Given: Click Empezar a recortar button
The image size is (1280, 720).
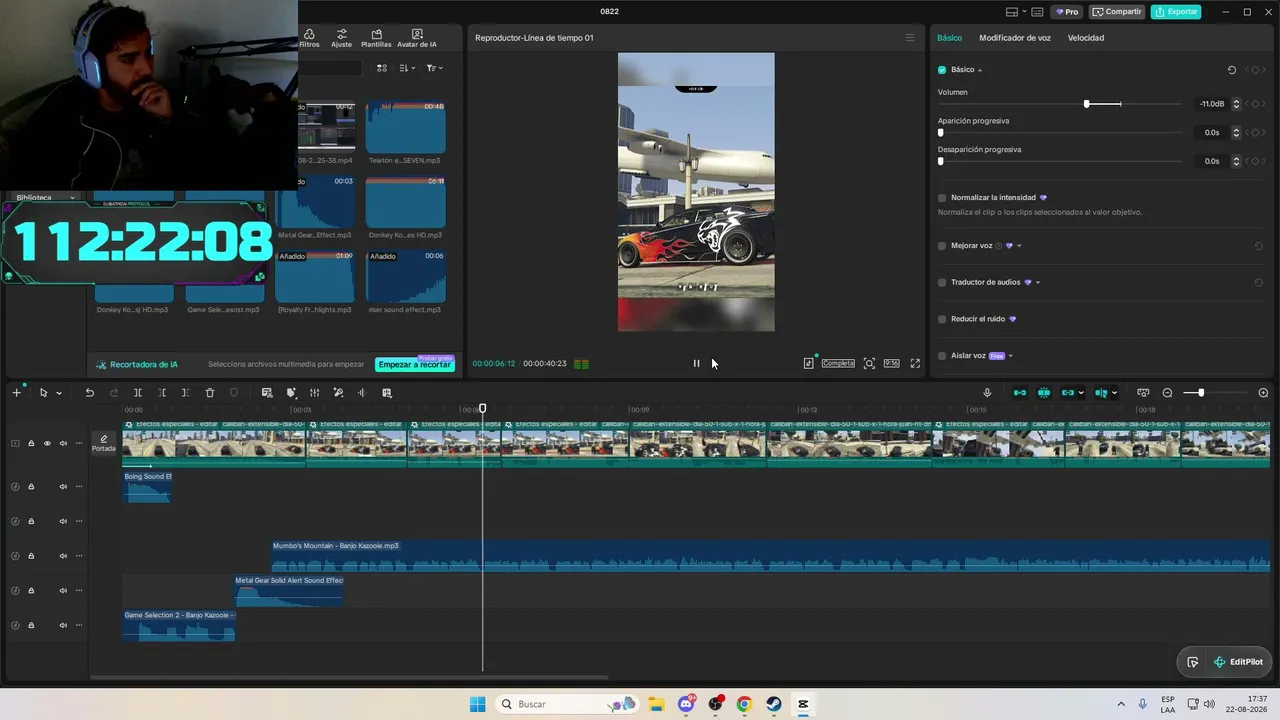Looking at the screenshot, I should click(415, 365).
